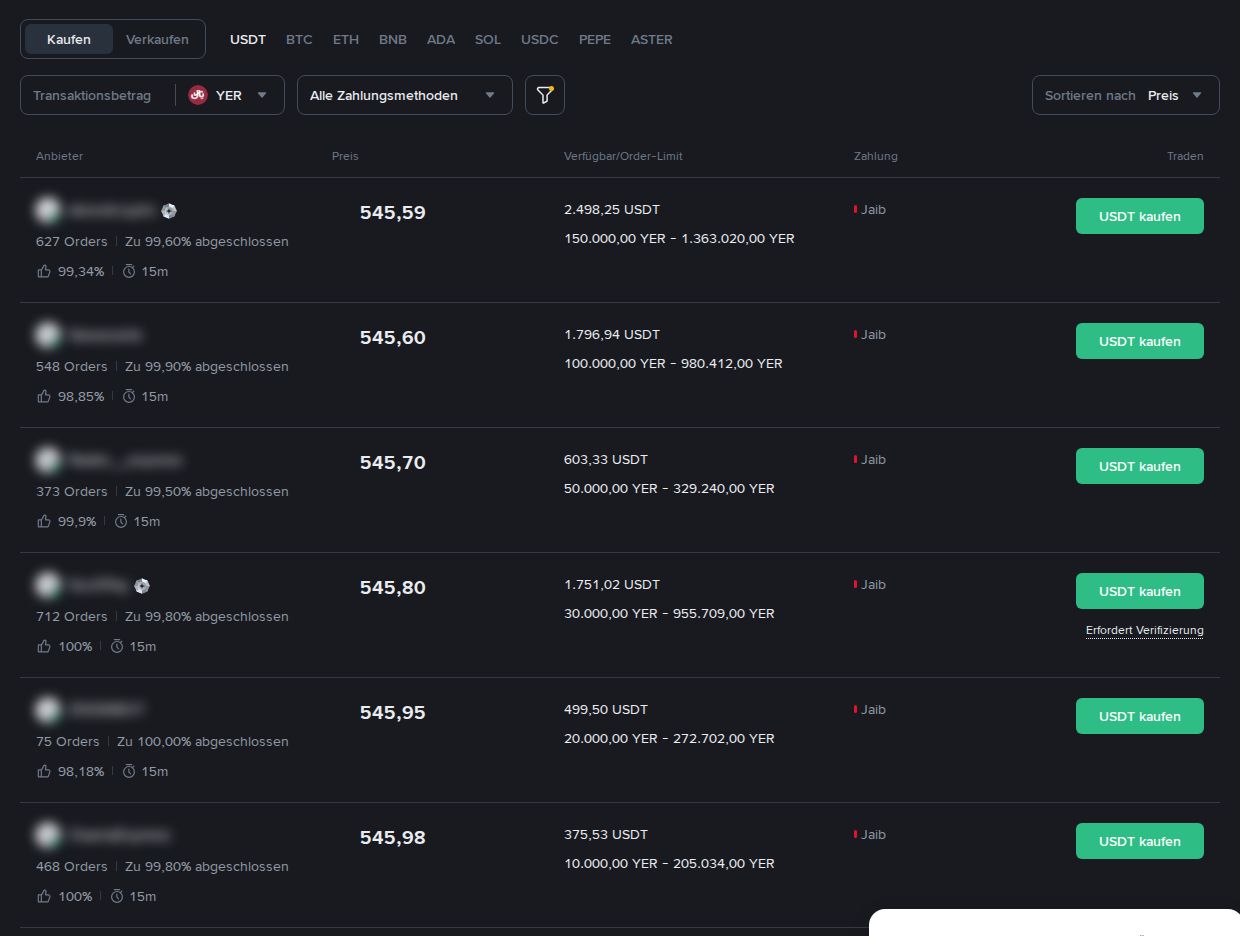
Task: Select the USDC coin tab
Action: pos(540,39)
